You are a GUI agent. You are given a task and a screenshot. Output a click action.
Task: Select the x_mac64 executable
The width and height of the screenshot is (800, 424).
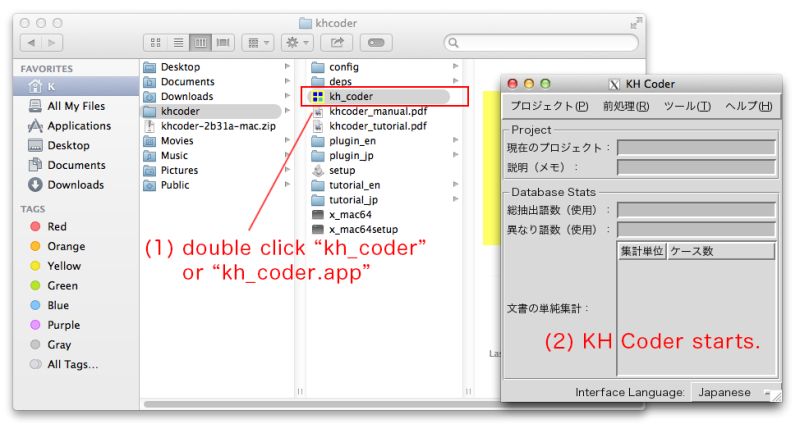coord(350,215)
